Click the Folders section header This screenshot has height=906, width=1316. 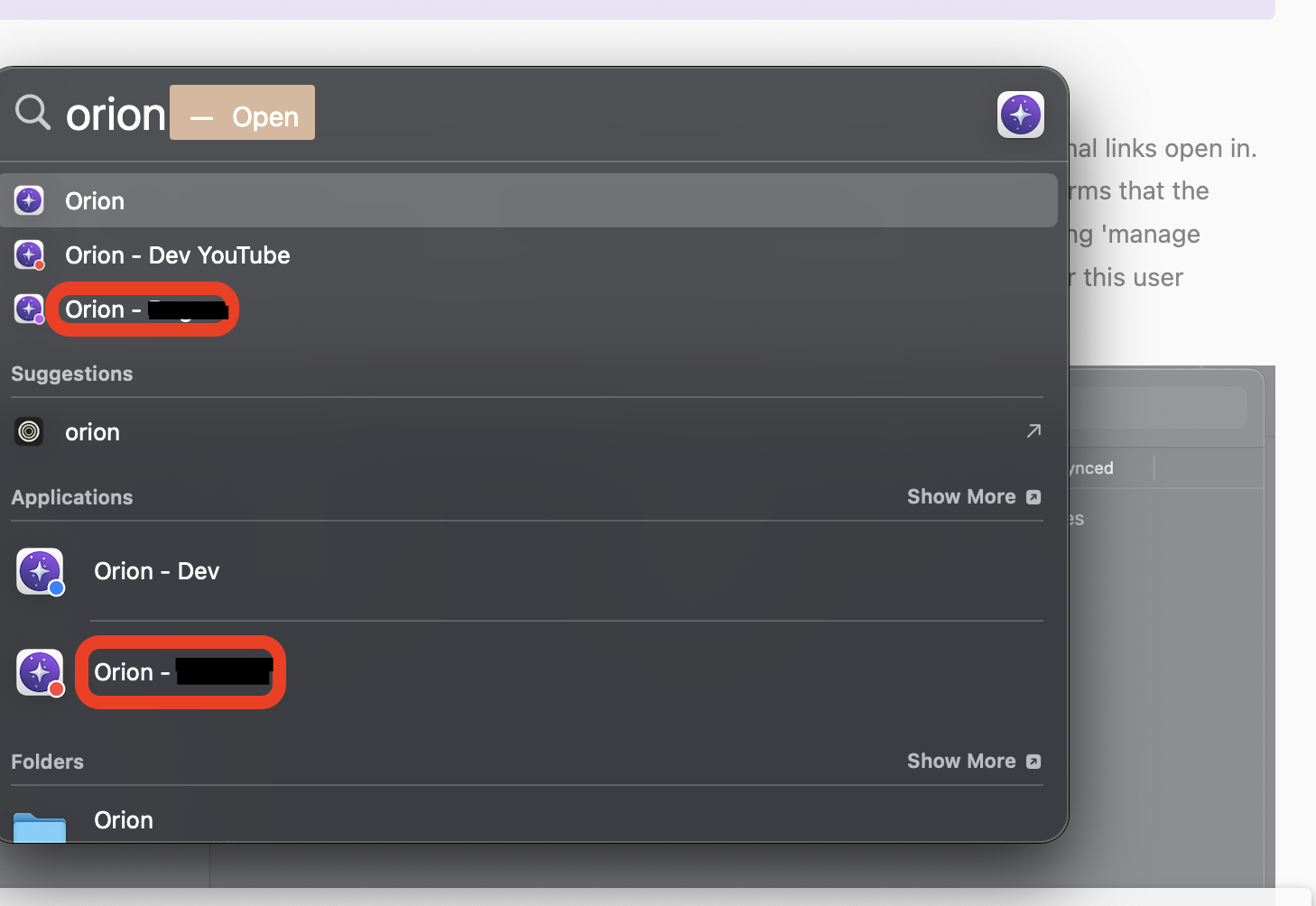click(x=47, y=762)
